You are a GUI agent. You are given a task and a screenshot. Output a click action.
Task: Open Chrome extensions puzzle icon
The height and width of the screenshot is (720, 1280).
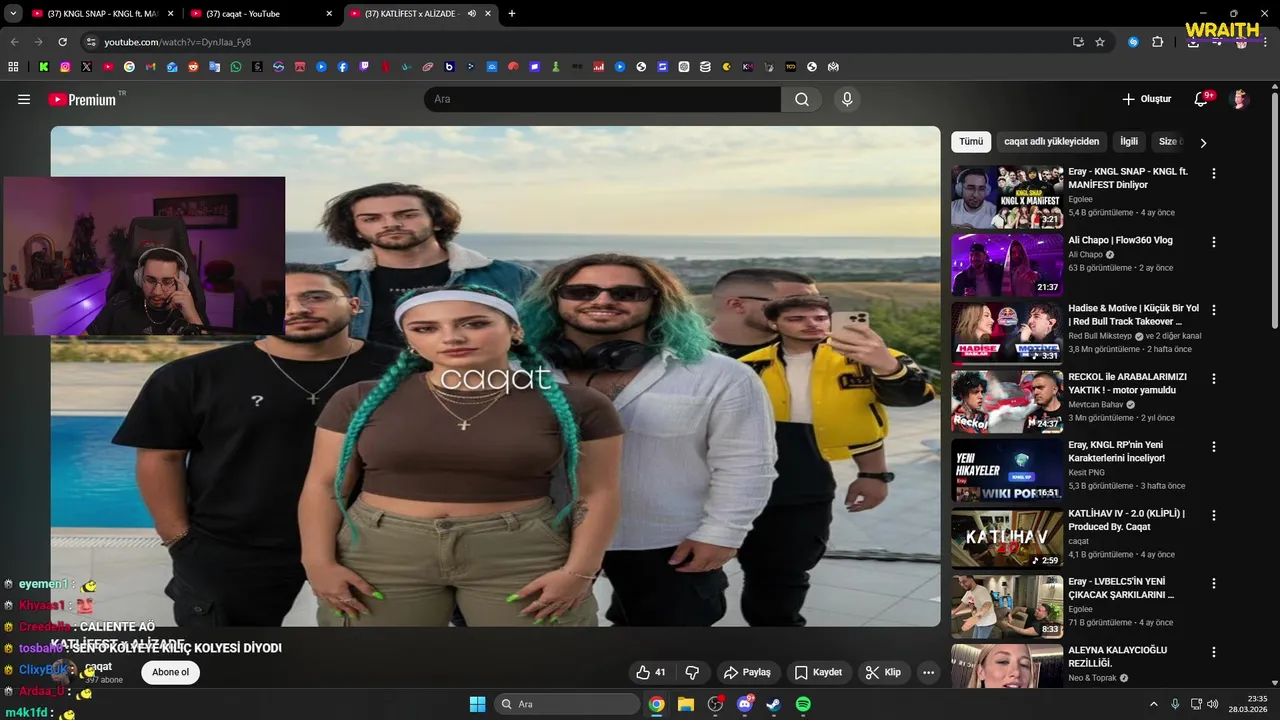(x=1158, y=42)
